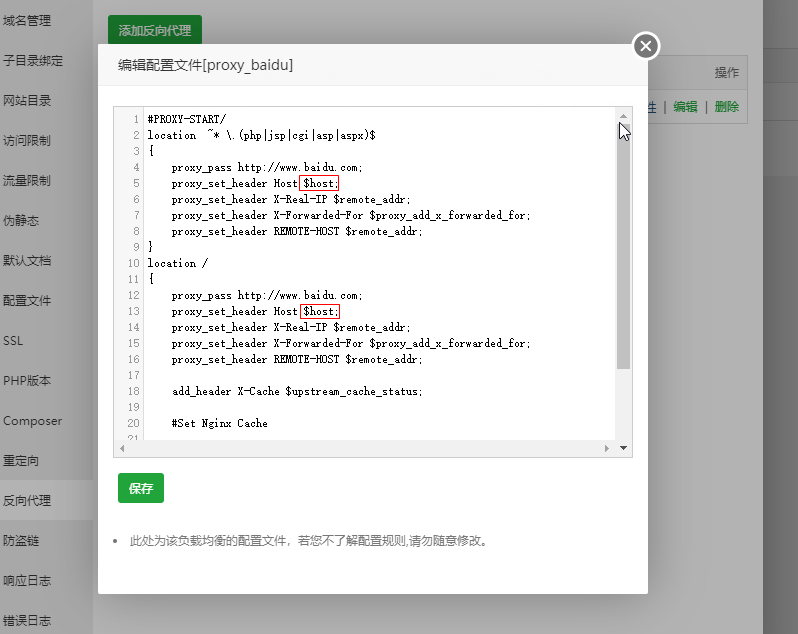Open 默认文档 in the sidebar
798x634 pixels.
pyautogui.click(x=26, y=261)
